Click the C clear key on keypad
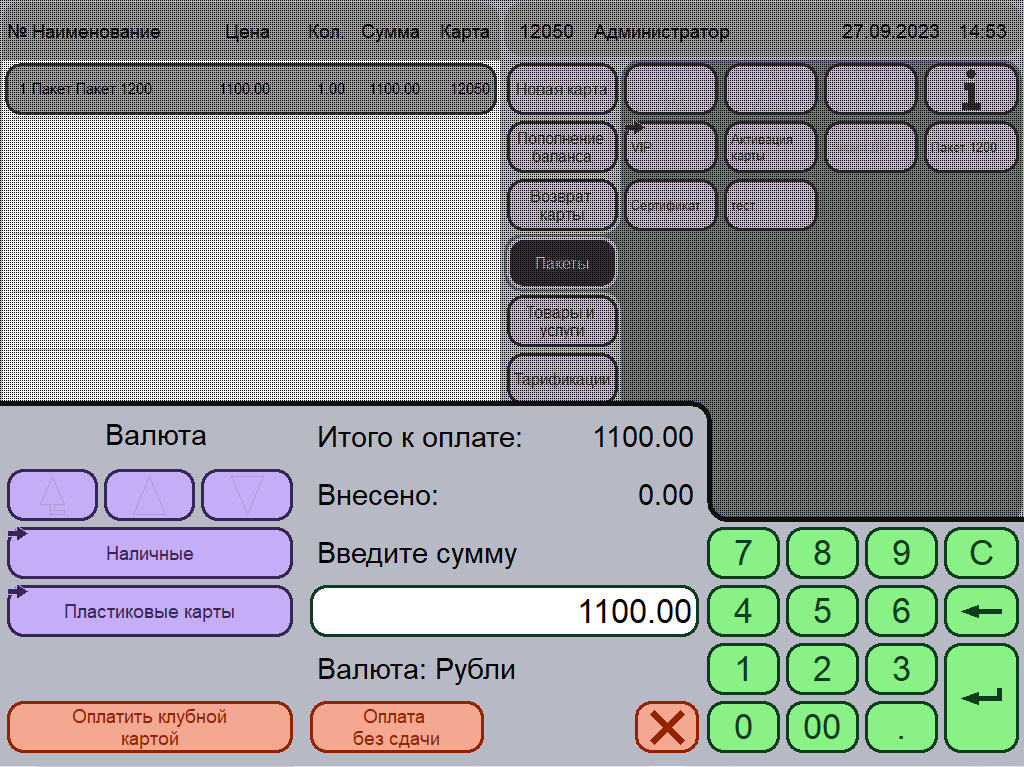This screenshot has height=767, width=1024. (x=981, y=553)
